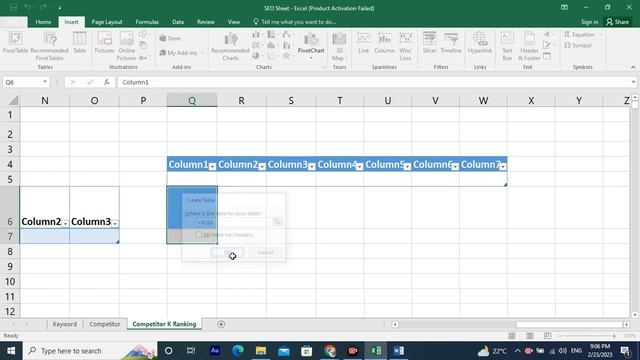Open the Page Layout tab
This screenshot has height=360, width=640.
click(x=107, y=22)
